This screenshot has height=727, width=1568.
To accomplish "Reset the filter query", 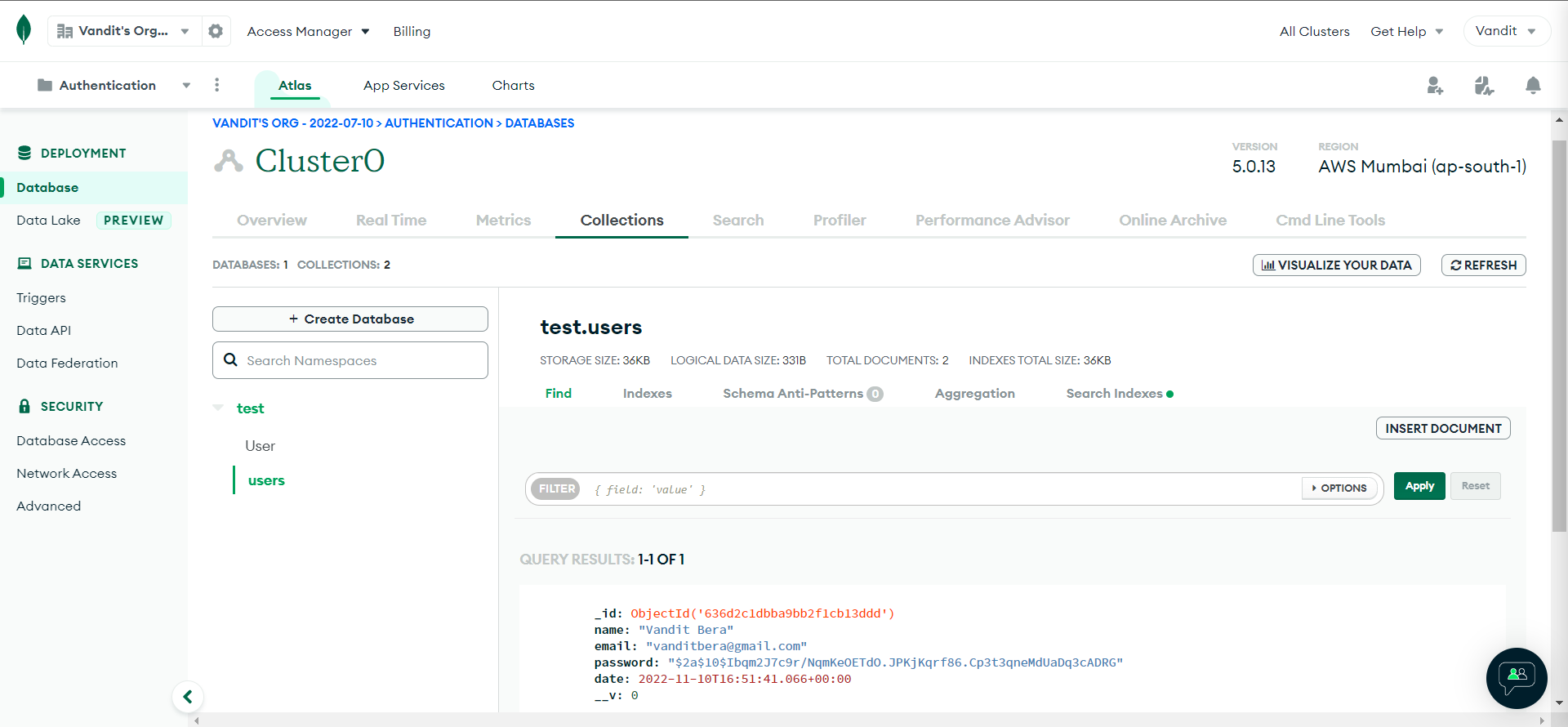I will pos(1475,486).
